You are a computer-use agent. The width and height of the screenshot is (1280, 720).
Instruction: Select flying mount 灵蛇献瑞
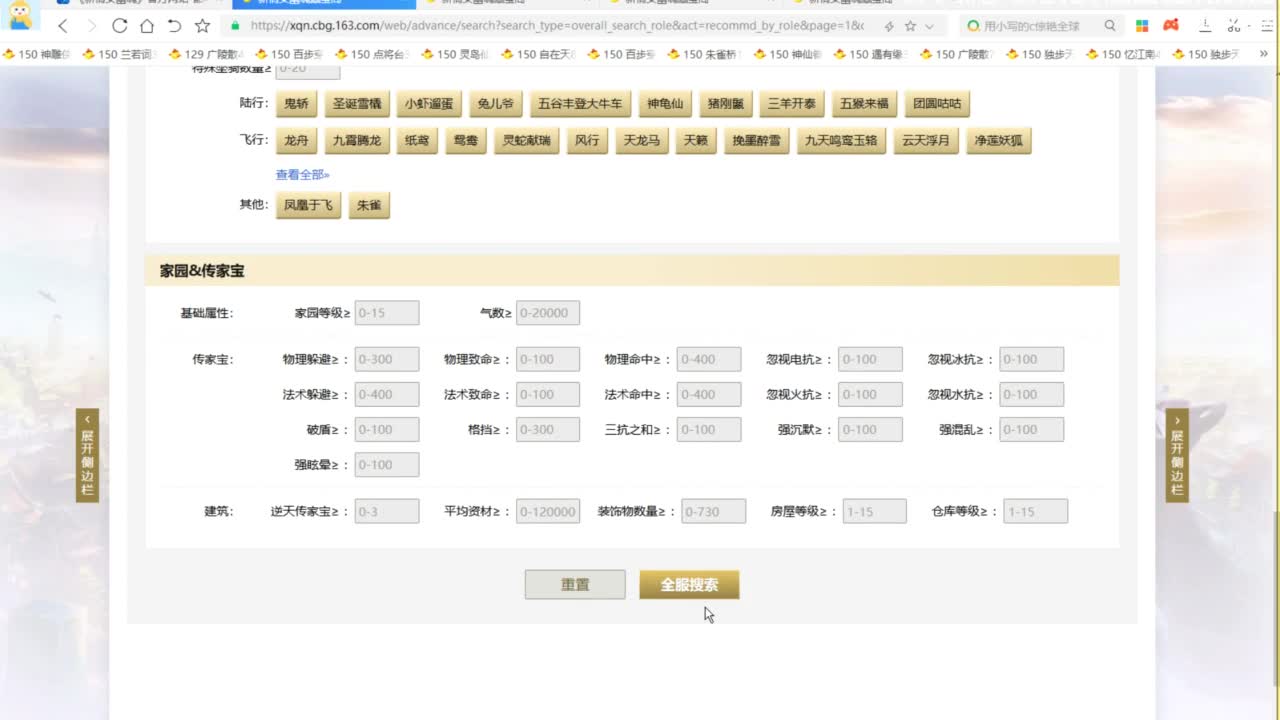click(x=526, y=141)
